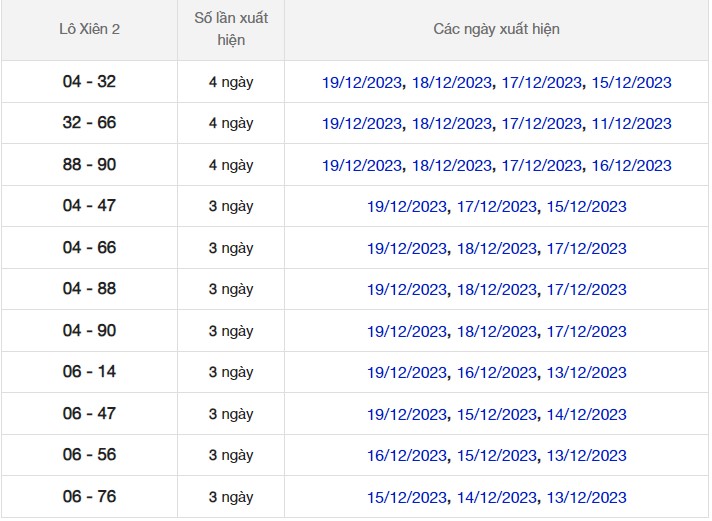The image size is (712, 521).
Task: Click the "Số lần xuất hiện" column header
Action: 231,29
